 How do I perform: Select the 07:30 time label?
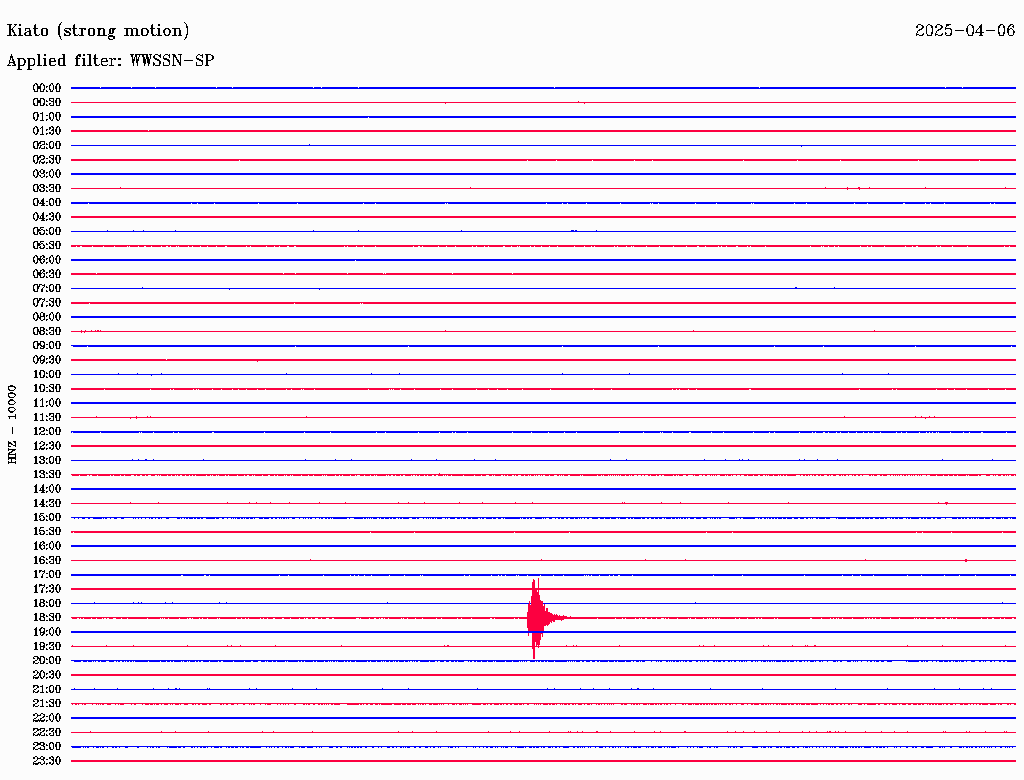click(x=47, y=302)
